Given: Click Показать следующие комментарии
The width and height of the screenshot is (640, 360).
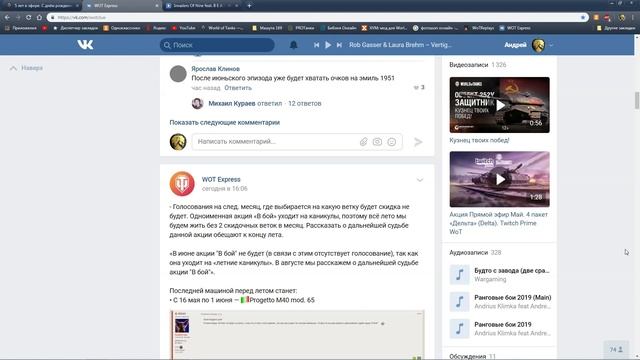Looking at the screenshot, I should pos(224,122).
